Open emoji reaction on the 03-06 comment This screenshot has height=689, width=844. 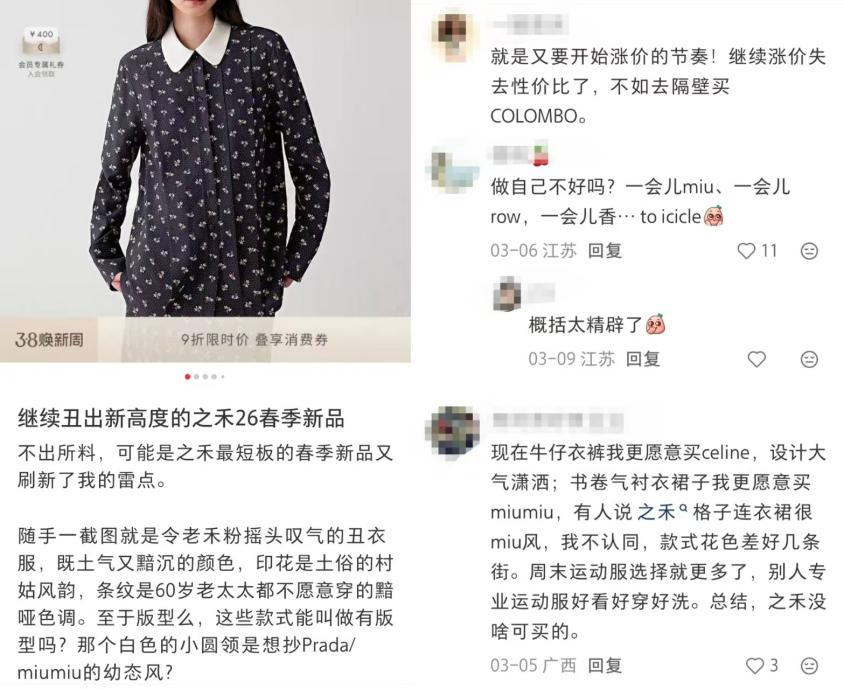[x=809, y=251]
